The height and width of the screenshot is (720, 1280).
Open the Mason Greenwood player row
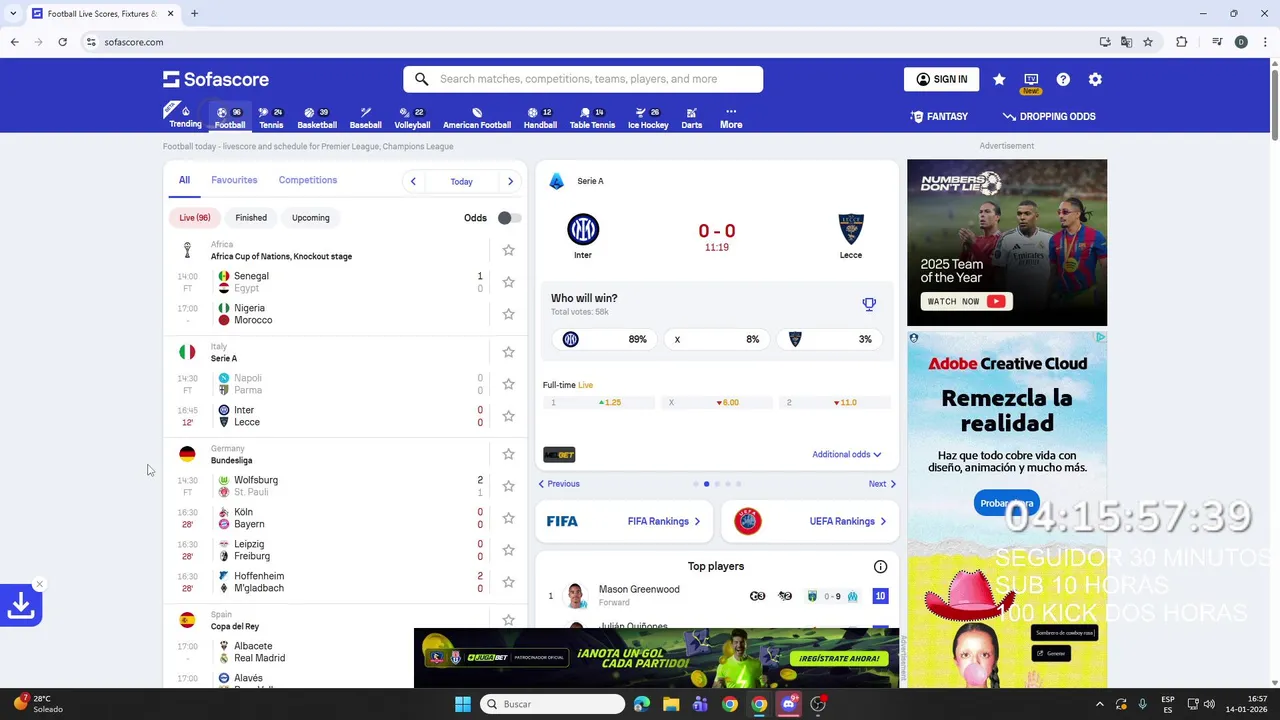(x=717, y=596)
